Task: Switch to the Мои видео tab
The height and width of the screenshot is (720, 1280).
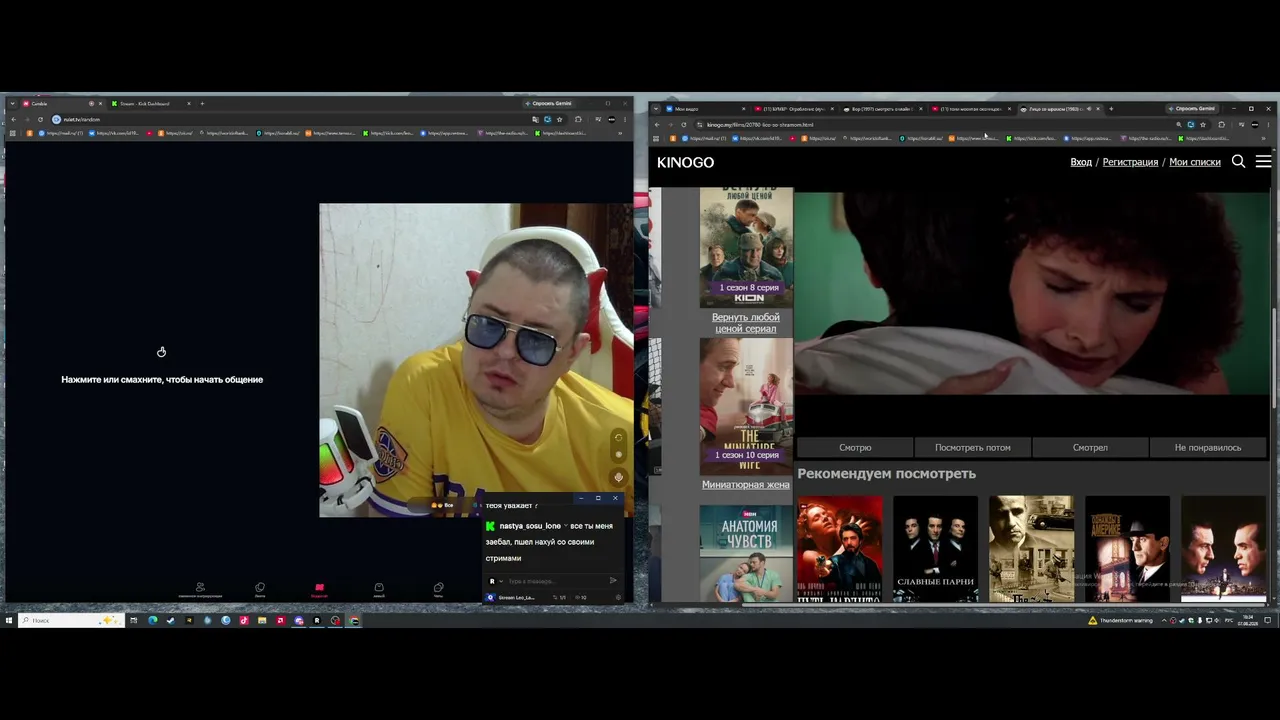Action: coord(706,109)
